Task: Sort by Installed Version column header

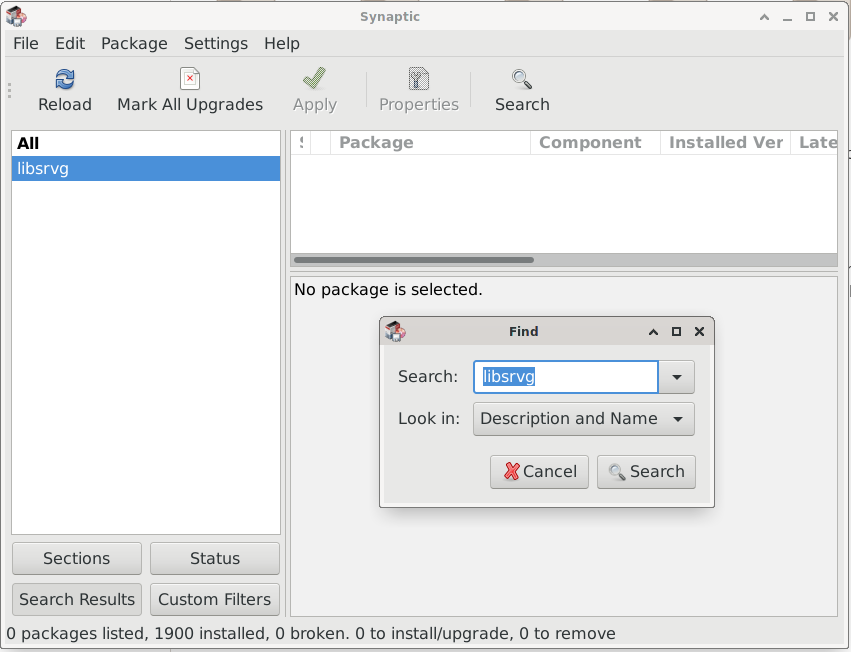Action: [x=726, y=143]
